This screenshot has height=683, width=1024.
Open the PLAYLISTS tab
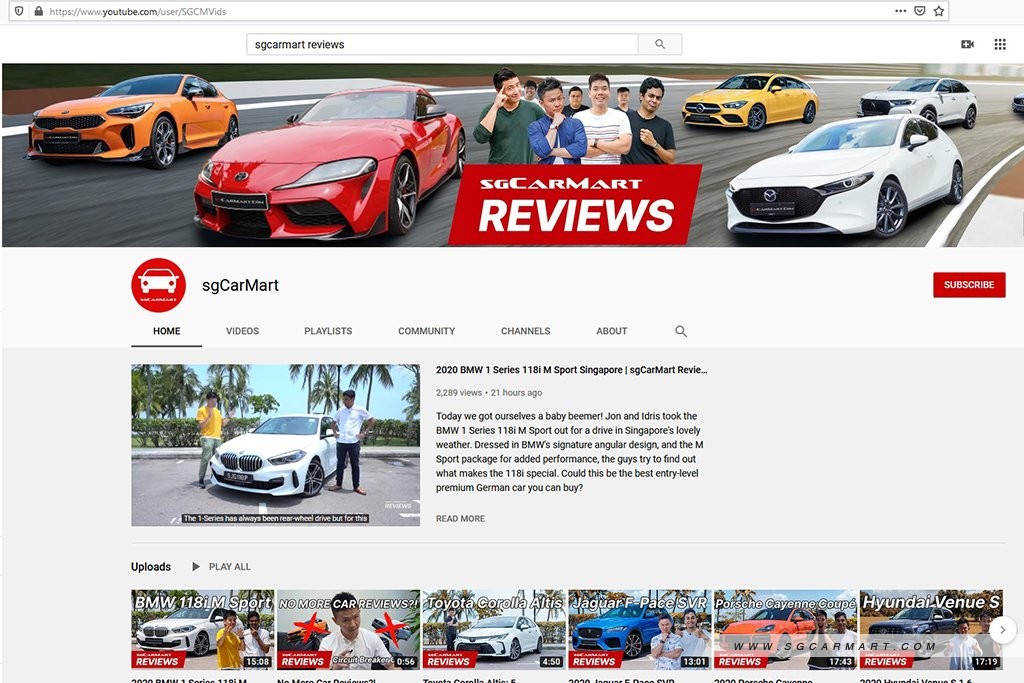(328, 331)
